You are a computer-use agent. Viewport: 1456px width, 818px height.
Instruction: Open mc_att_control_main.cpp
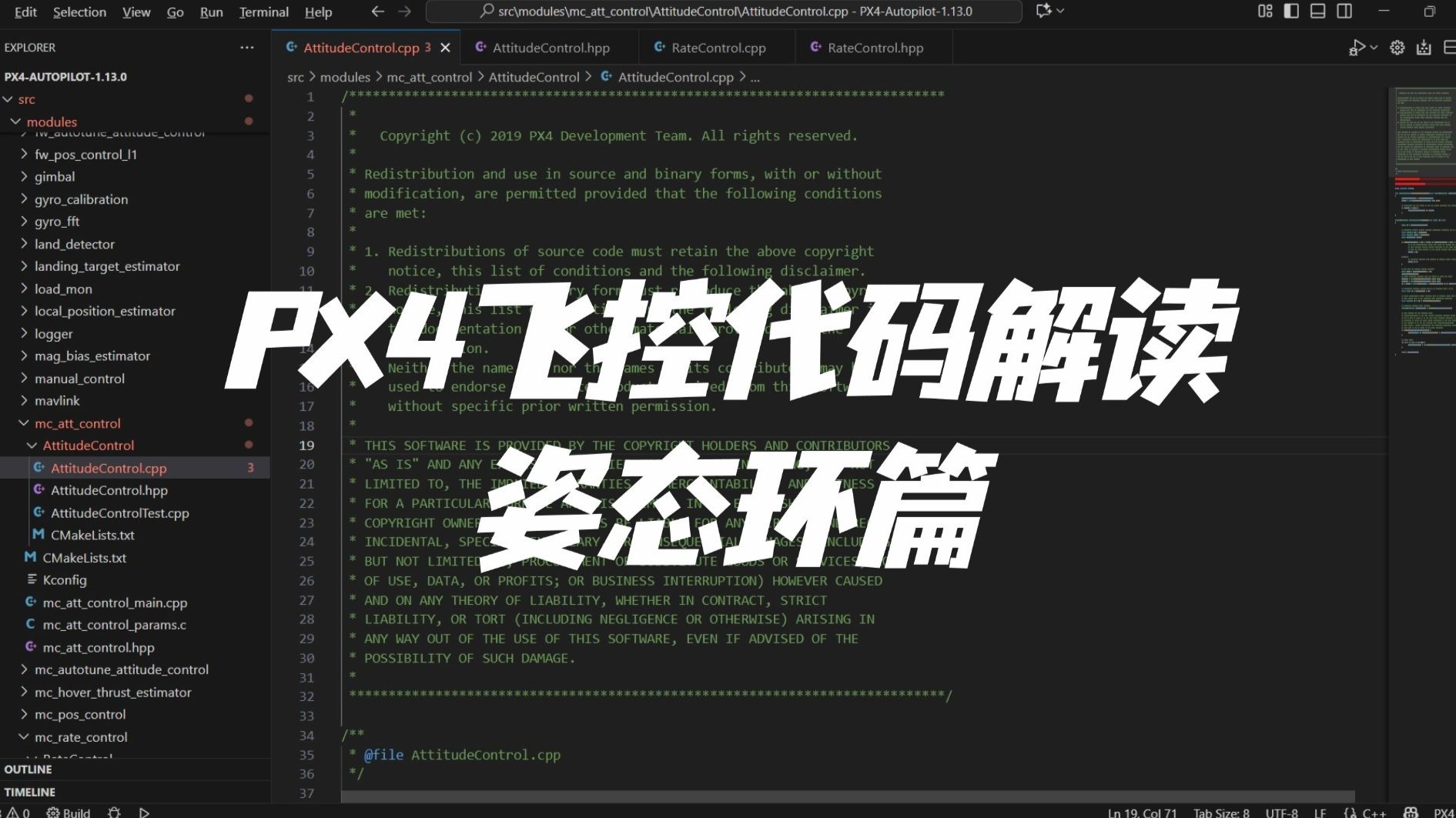[x=115, y=603]
